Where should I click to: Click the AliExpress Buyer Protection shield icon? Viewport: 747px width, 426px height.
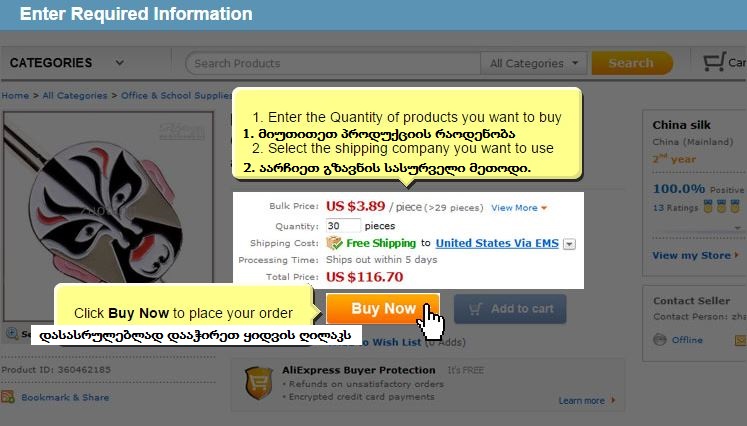coord(259,383)
